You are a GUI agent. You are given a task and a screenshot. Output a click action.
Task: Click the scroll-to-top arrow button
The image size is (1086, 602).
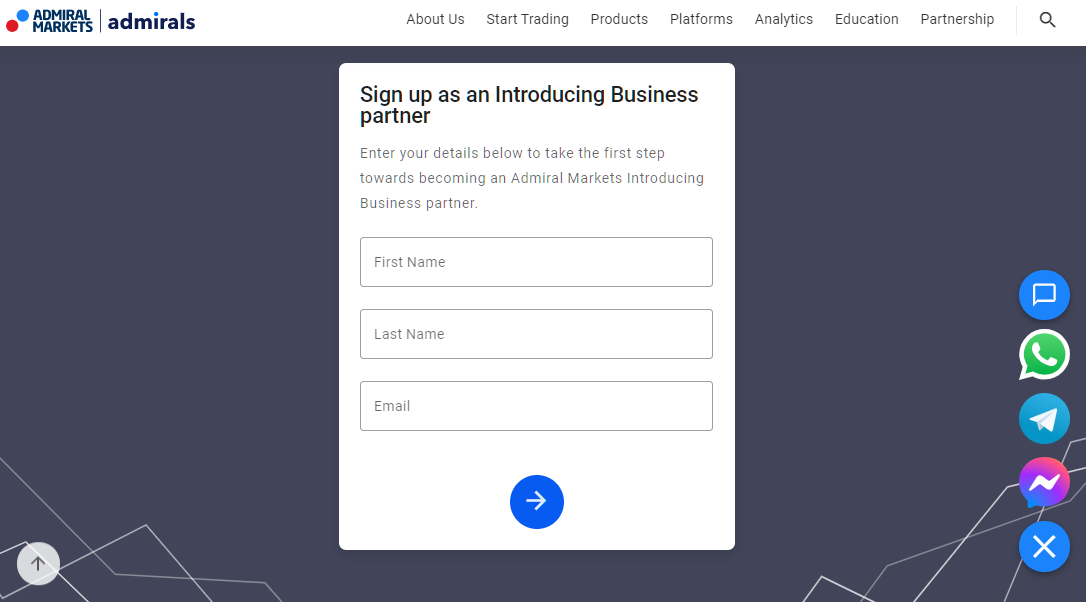pos(38,563)
